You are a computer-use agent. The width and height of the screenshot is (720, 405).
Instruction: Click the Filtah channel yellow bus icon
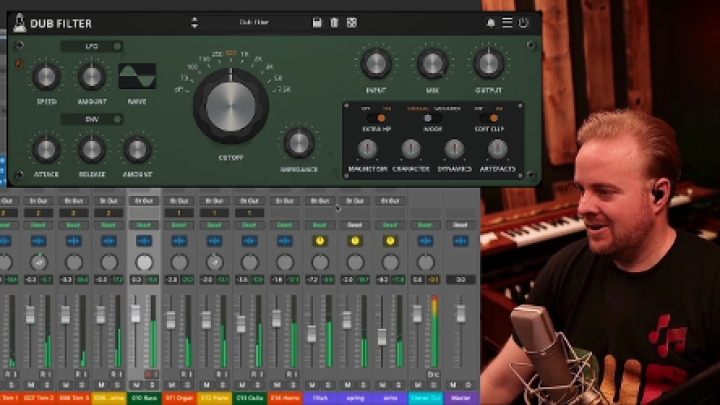(320, 241)
